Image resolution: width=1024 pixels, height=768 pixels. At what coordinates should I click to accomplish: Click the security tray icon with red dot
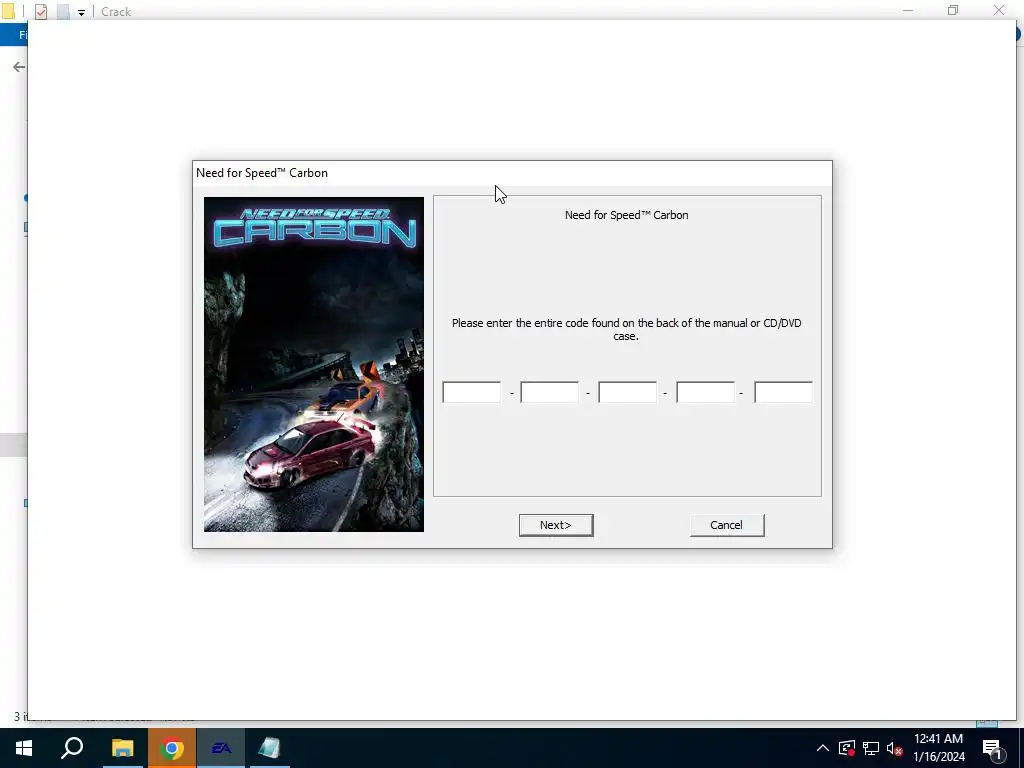846,748
